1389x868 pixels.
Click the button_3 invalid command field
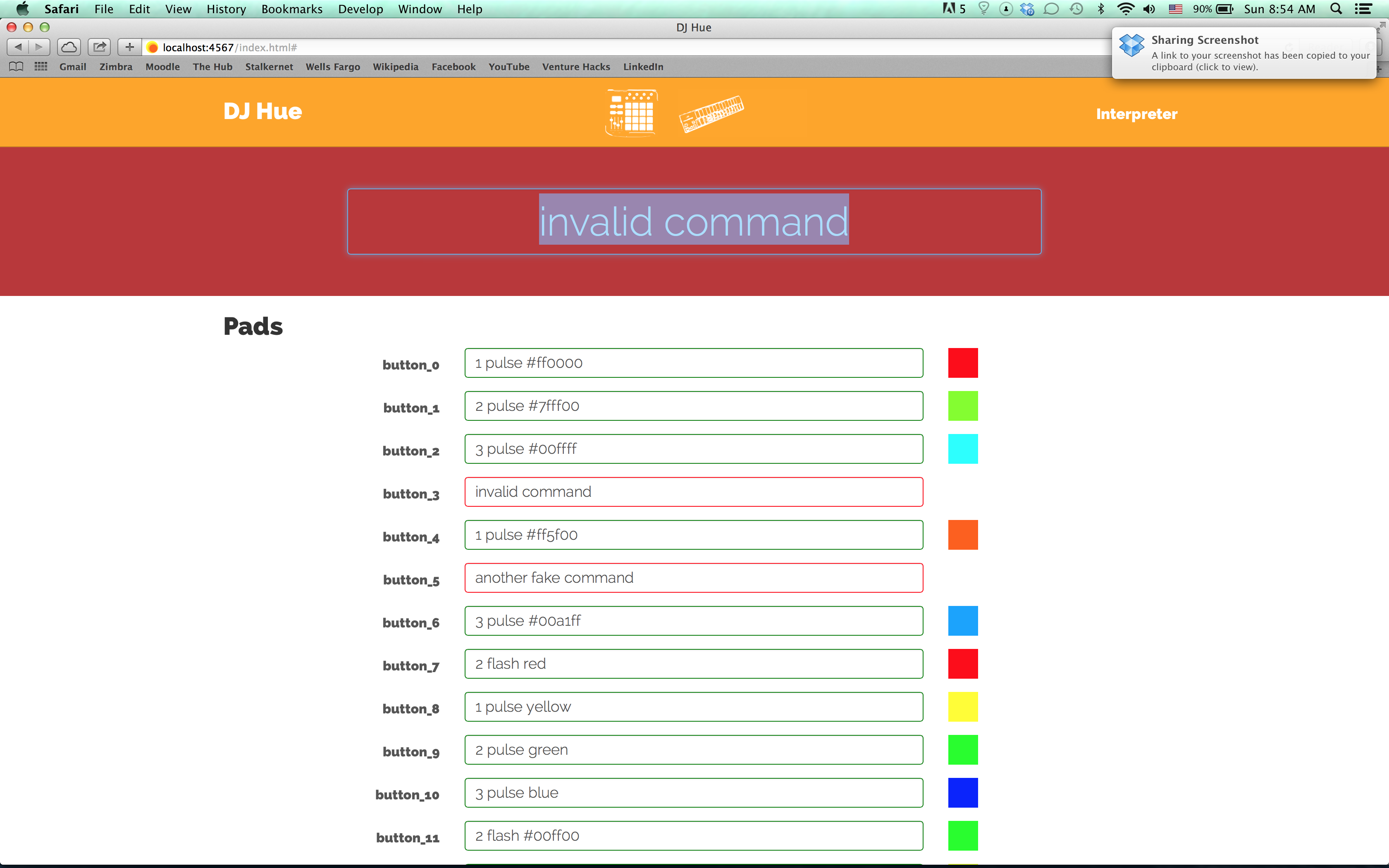point(693,492)
